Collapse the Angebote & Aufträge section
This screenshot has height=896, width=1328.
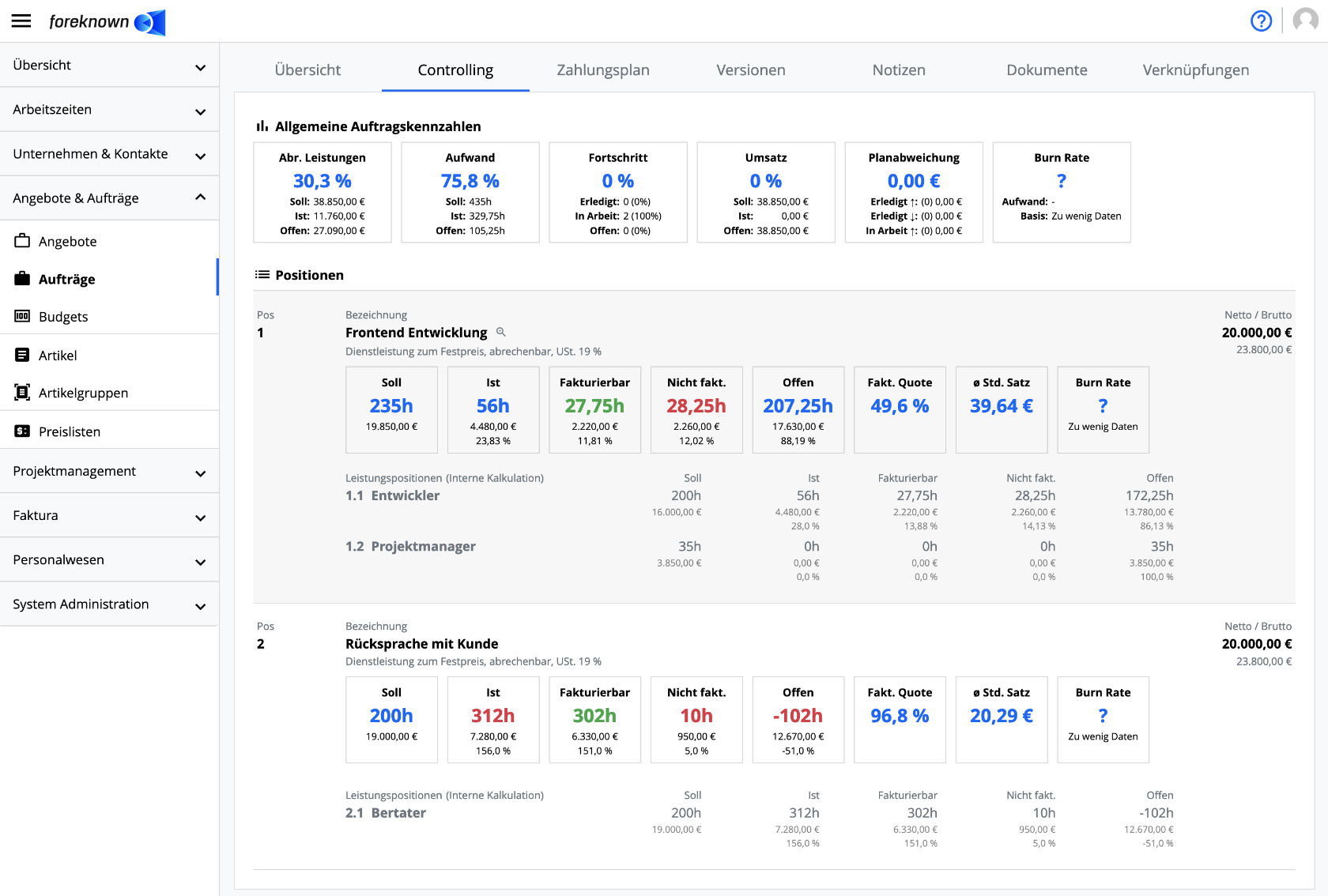tap(109, 198)
